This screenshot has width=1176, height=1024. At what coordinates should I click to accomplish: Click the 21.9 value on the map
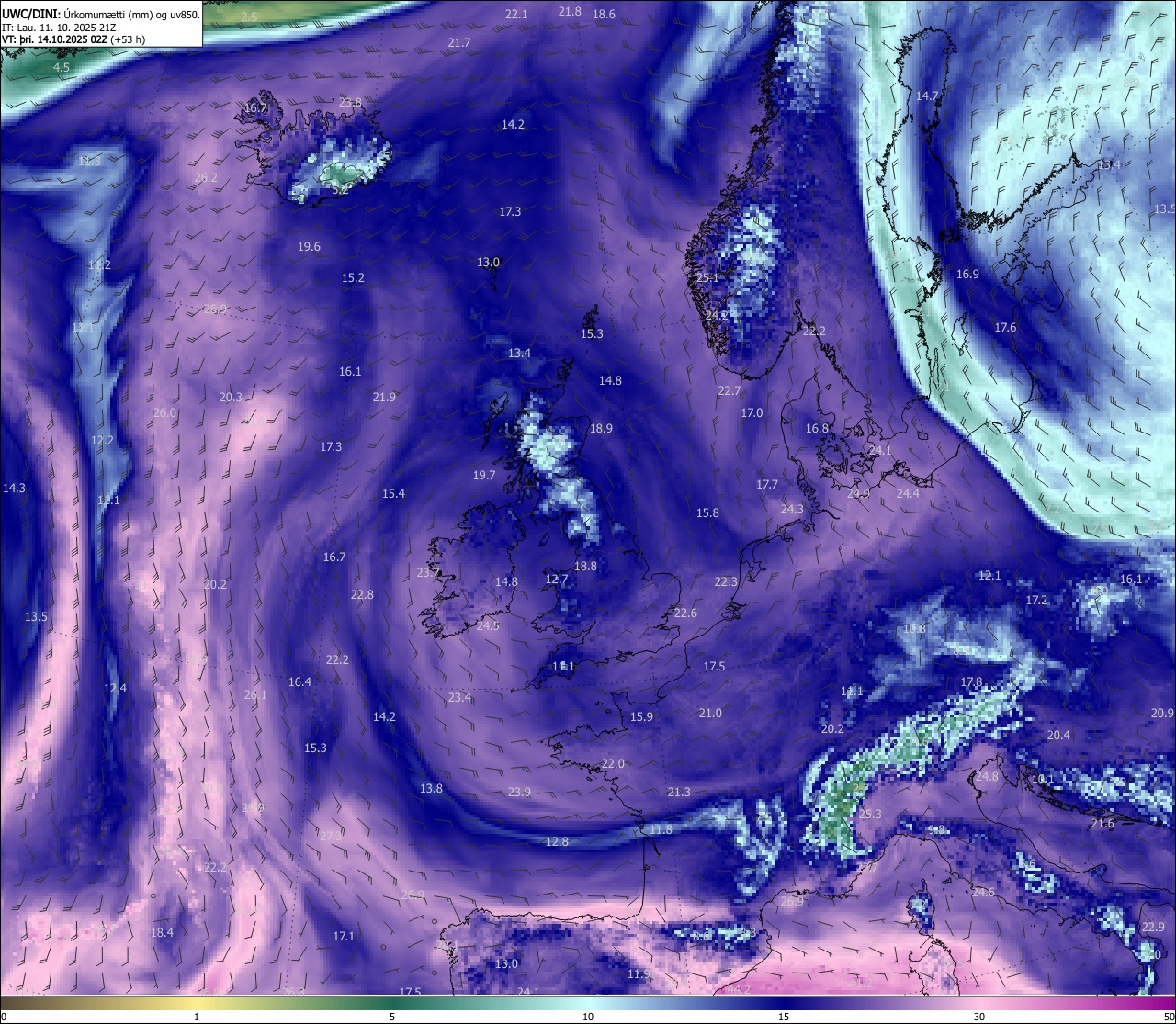pyautogui.click(x=384, y=397)
